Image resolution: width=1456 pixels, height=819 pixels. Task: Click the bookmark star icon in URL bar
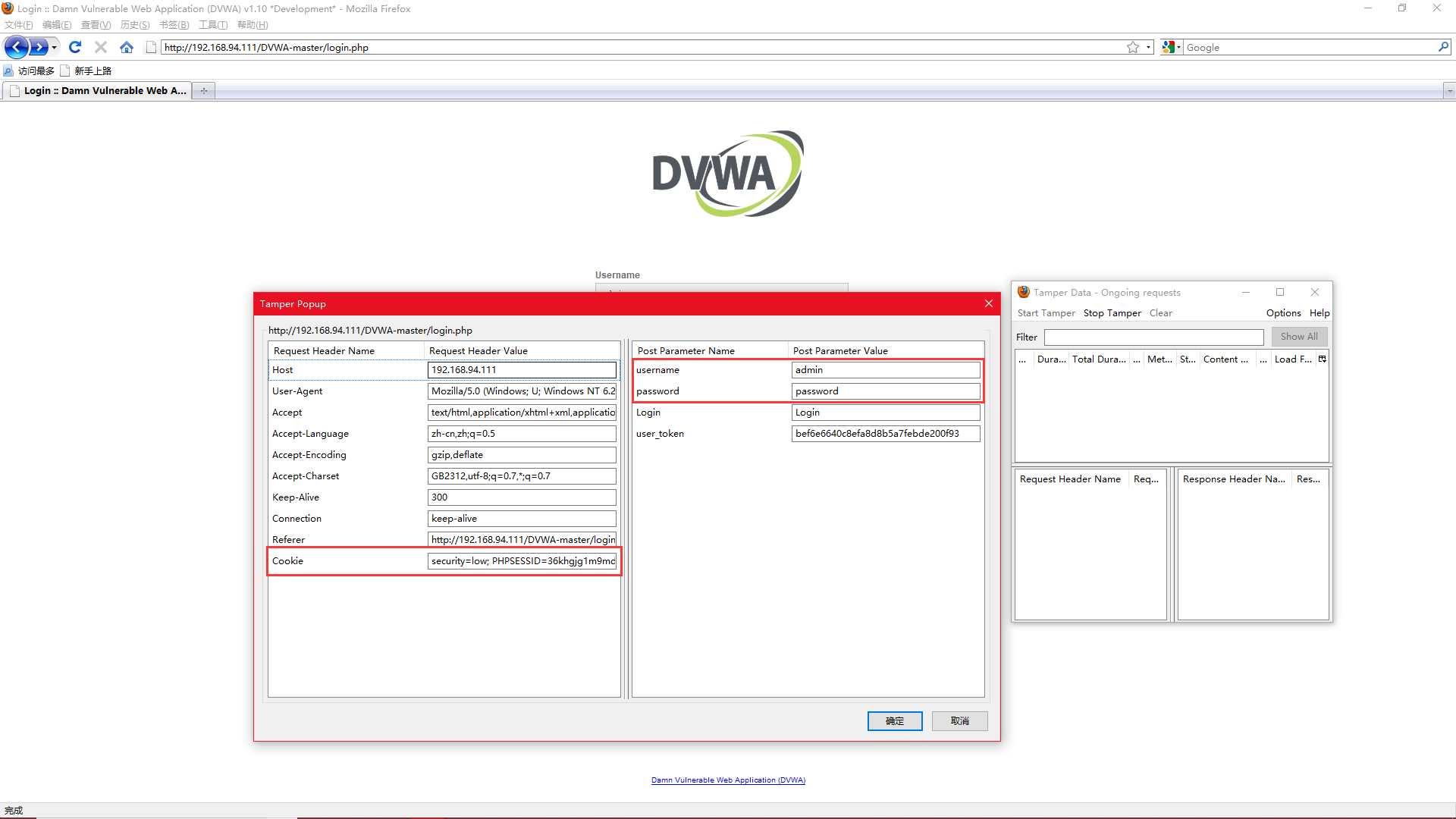[1133, 47]
